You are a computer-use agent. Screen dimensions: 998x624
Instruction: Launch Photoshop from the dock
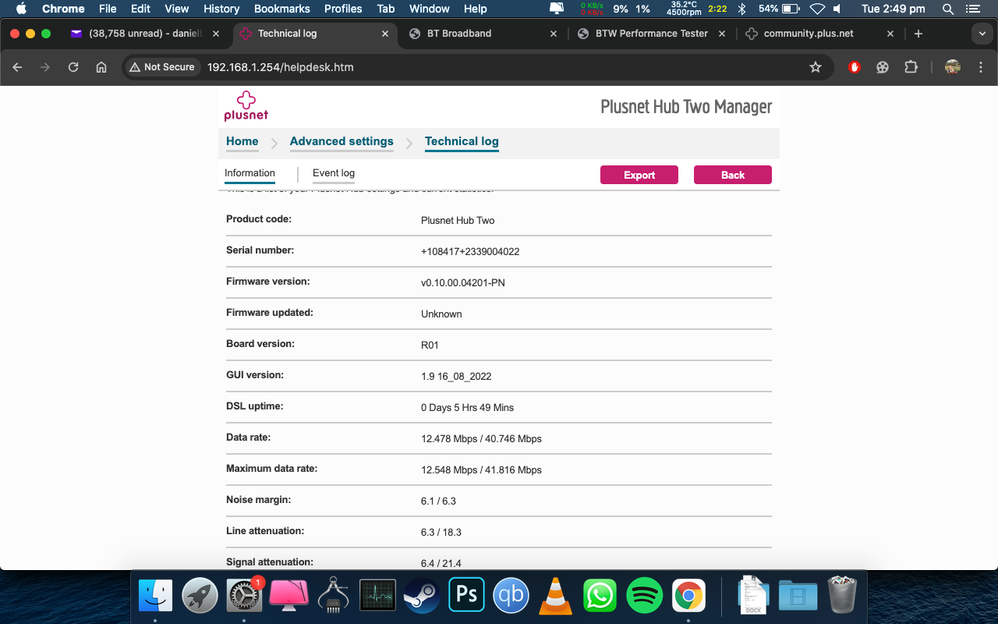click(x=466, y=595)
